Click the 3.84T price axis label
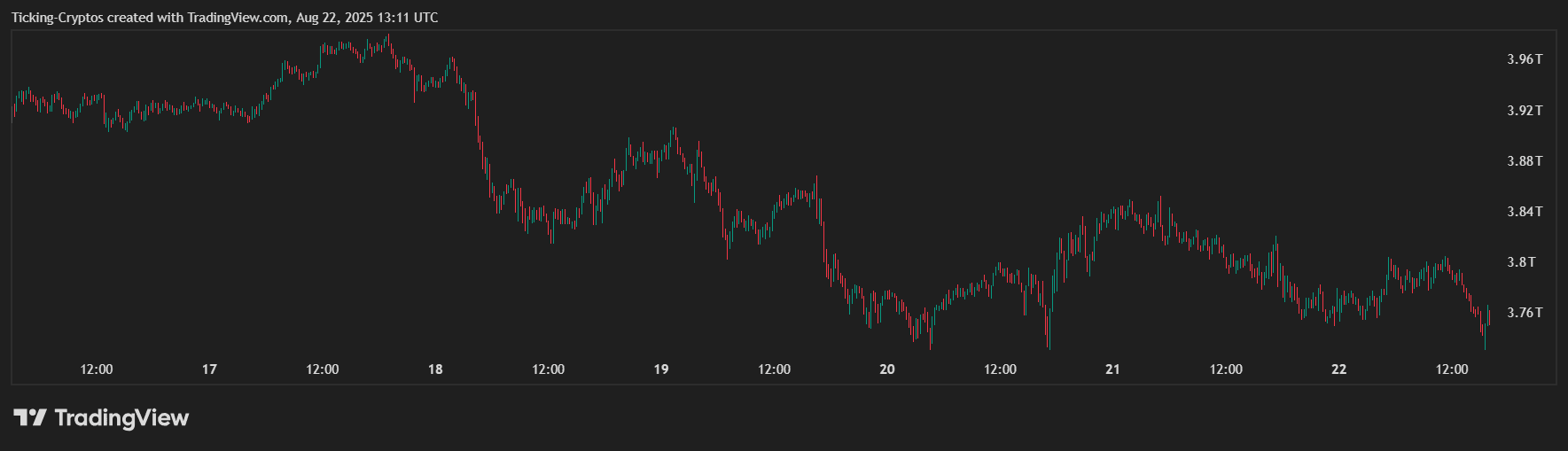Image resolution: width=1568 pixels, height=451 pixels. pos(1524,212)
